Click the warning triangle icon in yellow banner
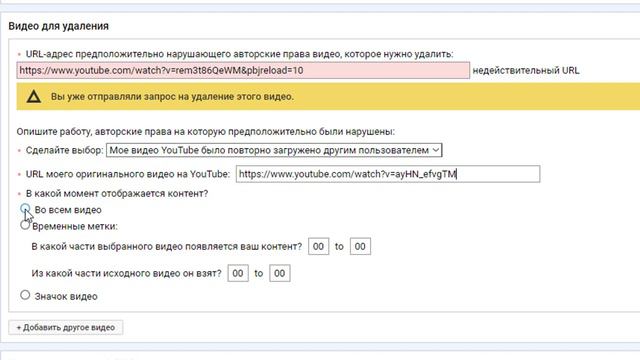Image resolution: width=640 pixels, height=360 pixels. coord(33,97)
